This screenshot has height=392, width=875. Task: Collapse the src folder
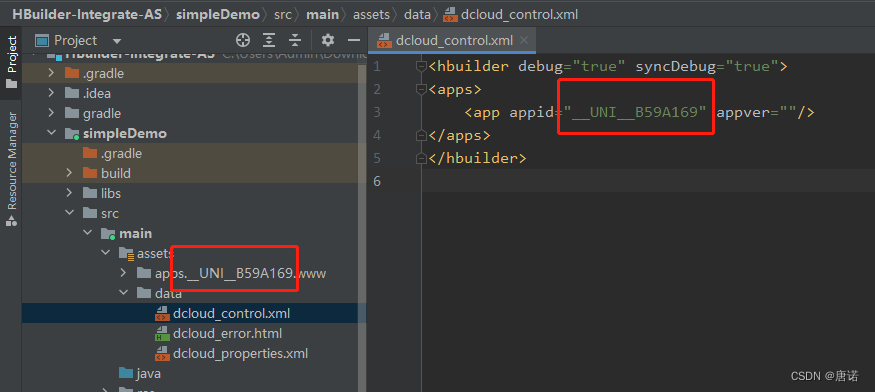tap(69, 213)
